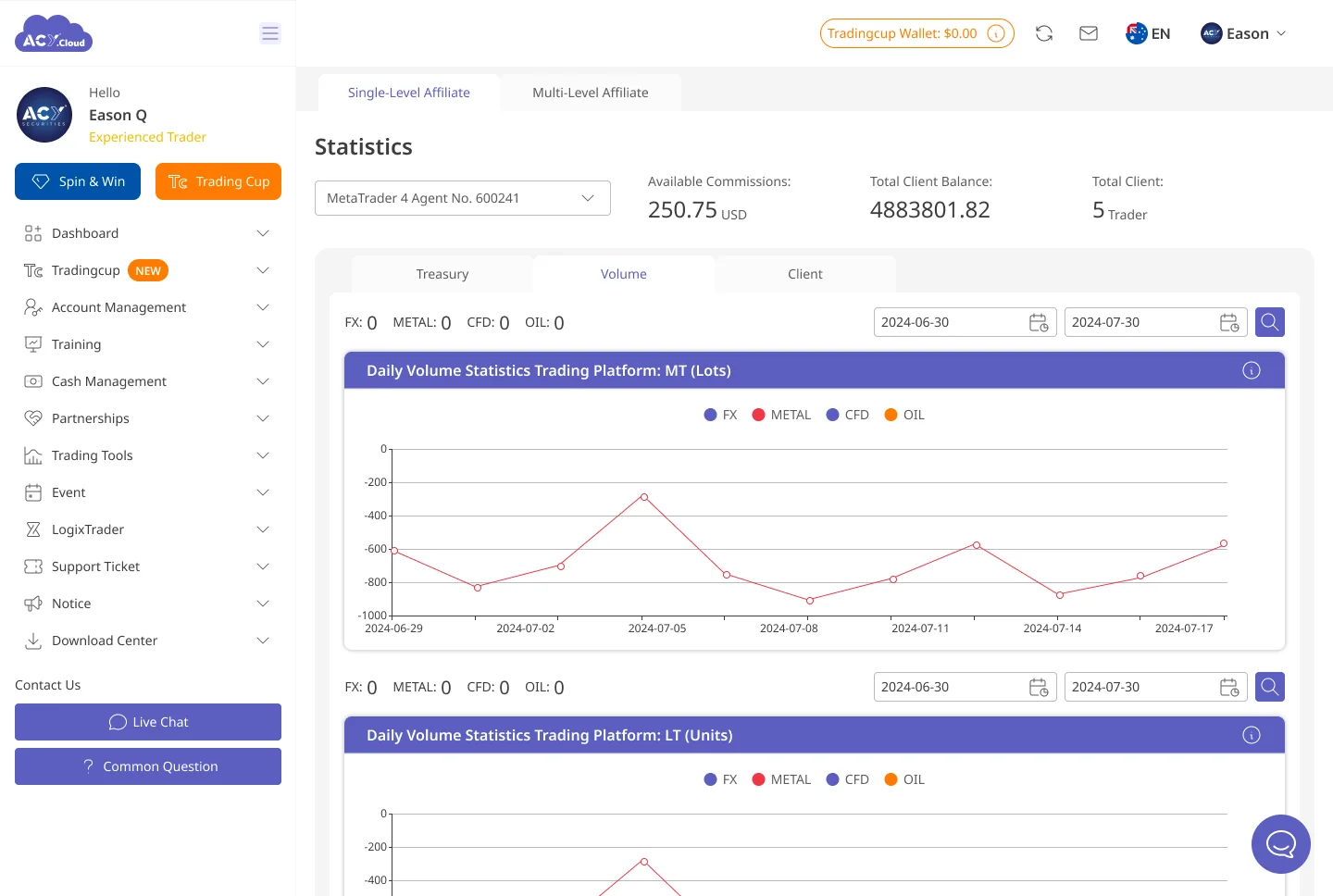The image size is (1333, 896).
Task: Switch to Multi-Level Affiliate tab
Action: pyautogui.click(x=591, y=93)
